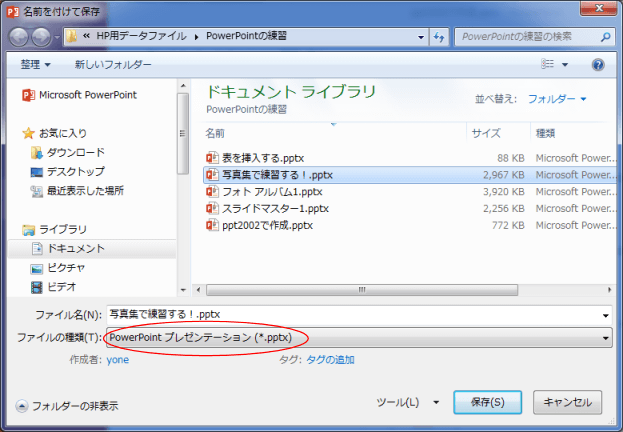Image resolution: width=623 pixels, height=432 pixels.
Task: Click the blue help icon
Action: click(598, 64)
